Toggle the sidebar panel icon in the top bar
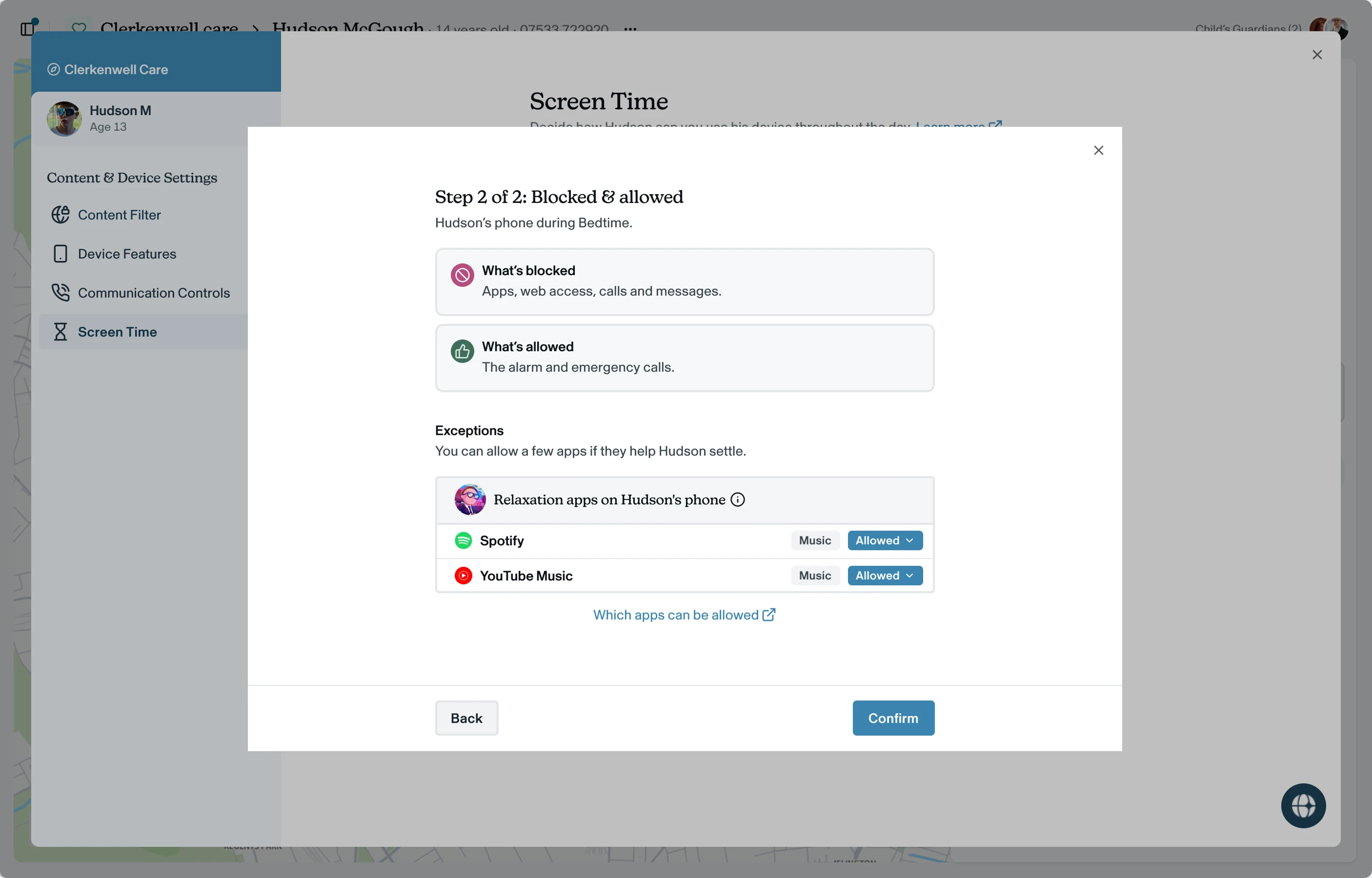Viewport: 1372px width, 878px height. [x=28, y=27]
